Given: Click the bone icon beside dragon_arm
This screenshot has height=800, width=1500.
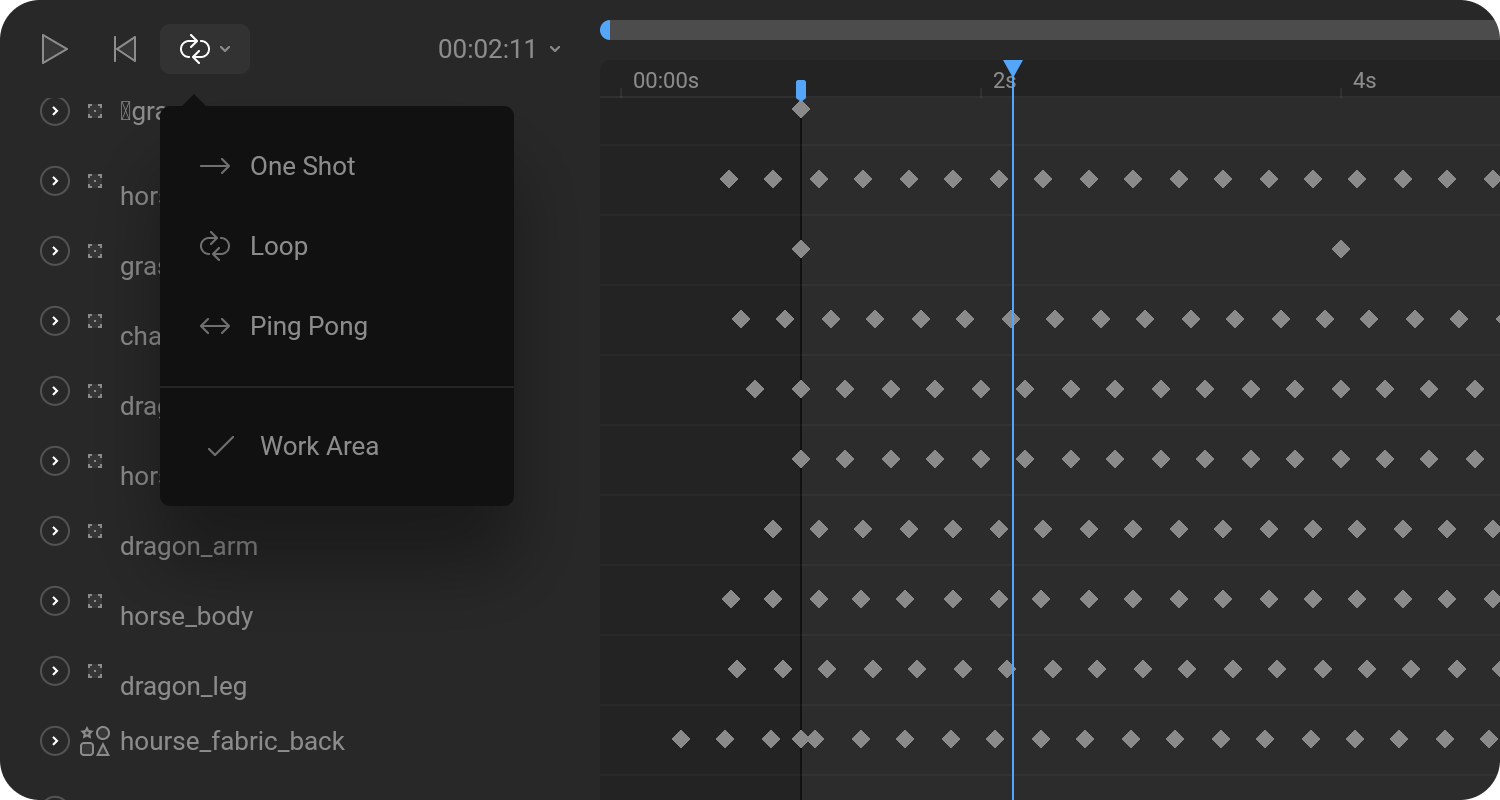Looking at the screenshot, I should [x=95, y=531].
